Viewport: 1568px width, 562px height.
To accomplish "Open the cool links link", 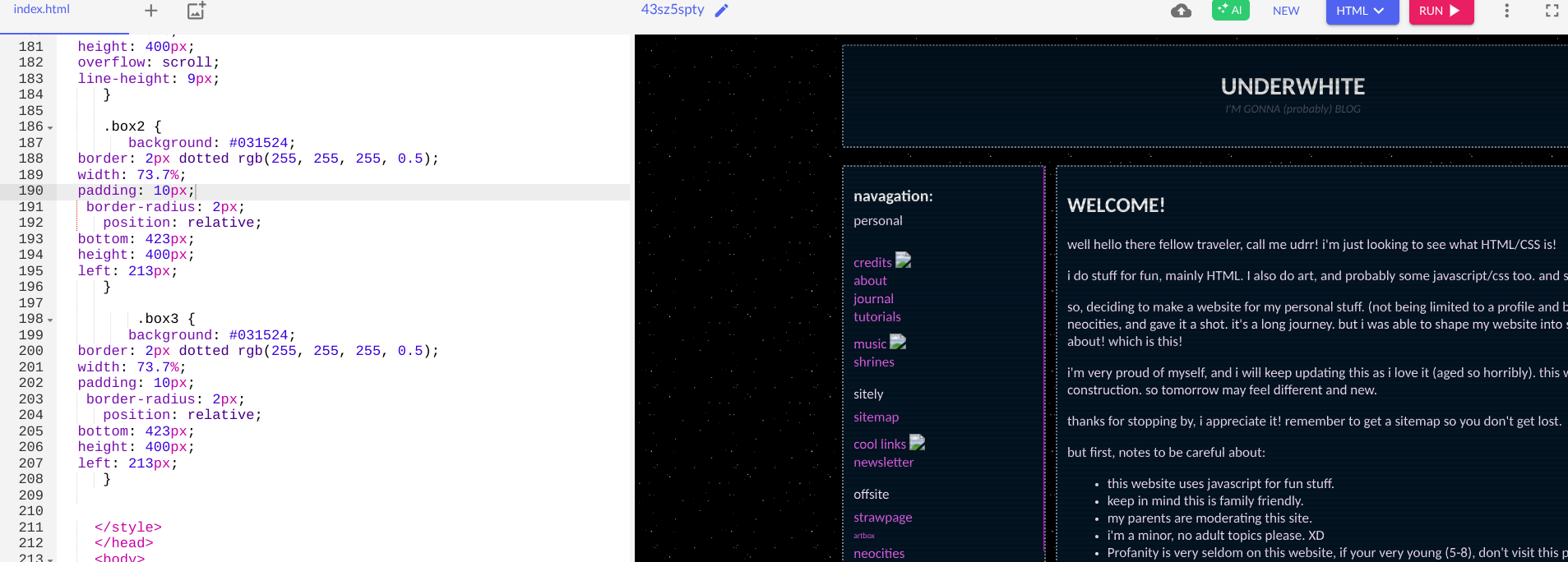I will point(880,445).
